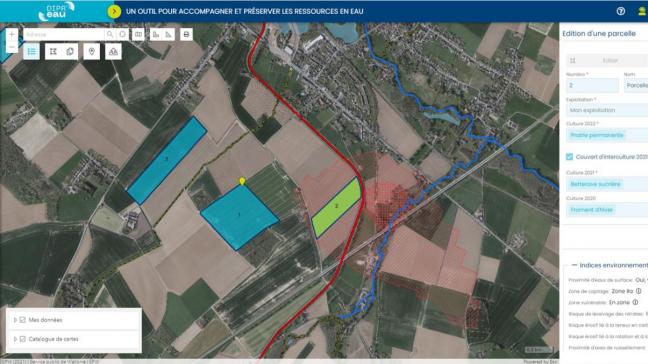Expand the Catalogue de cartes tree arrow
The image size is (648, 364).
(x=15, y=339)
